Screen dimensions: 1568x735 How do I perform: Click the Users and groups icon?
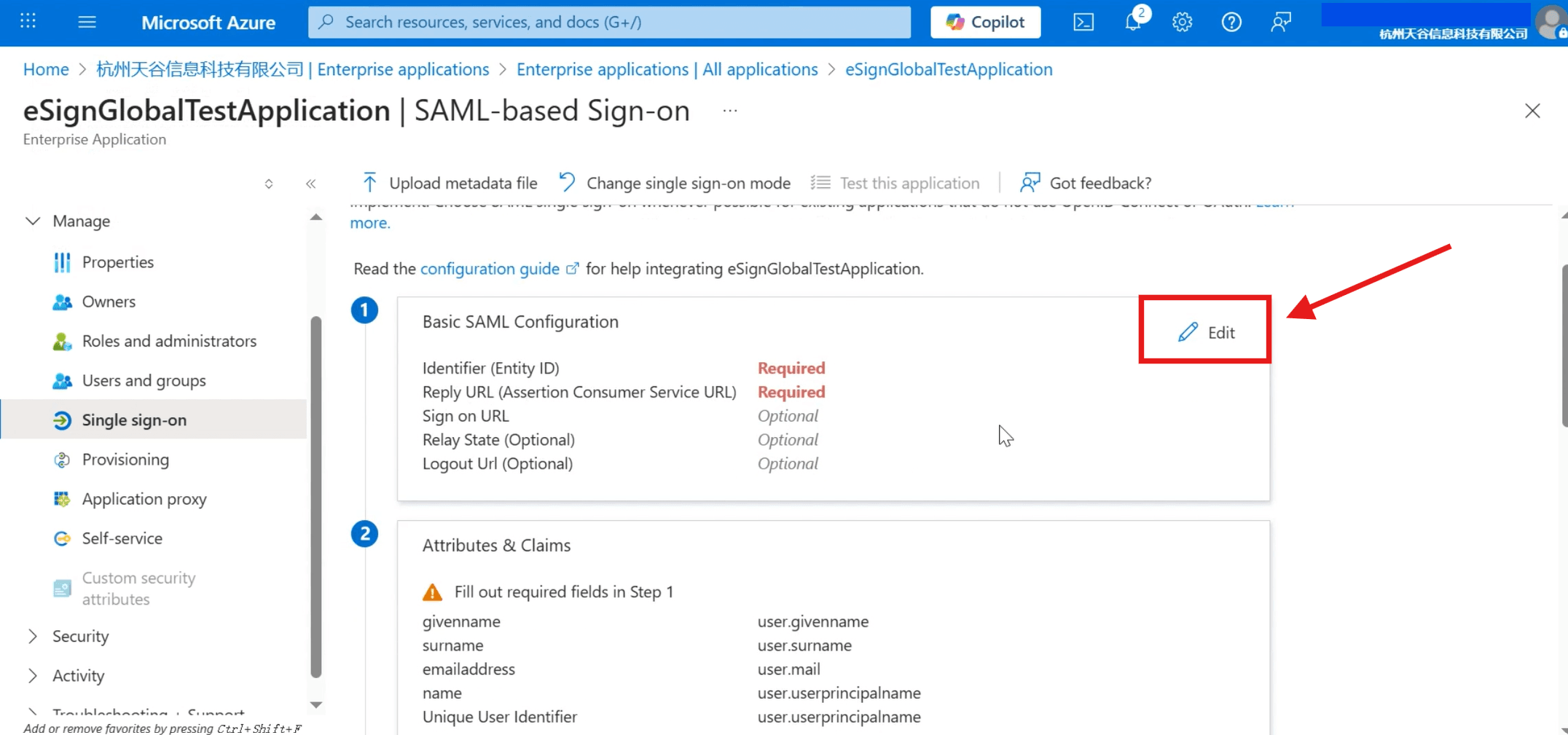coord(62,381)
